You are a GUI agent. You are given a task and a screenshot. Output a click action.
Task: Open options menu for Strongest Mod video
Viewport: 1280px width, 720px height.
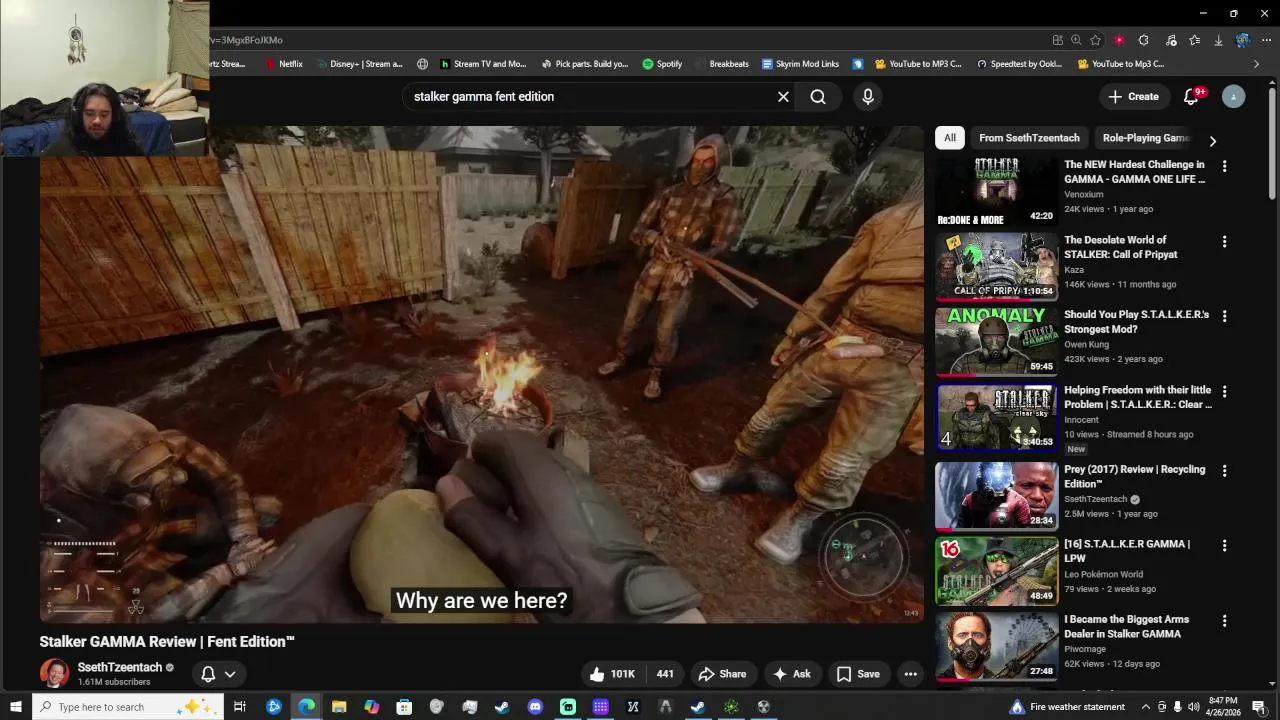coord(1224,316)
